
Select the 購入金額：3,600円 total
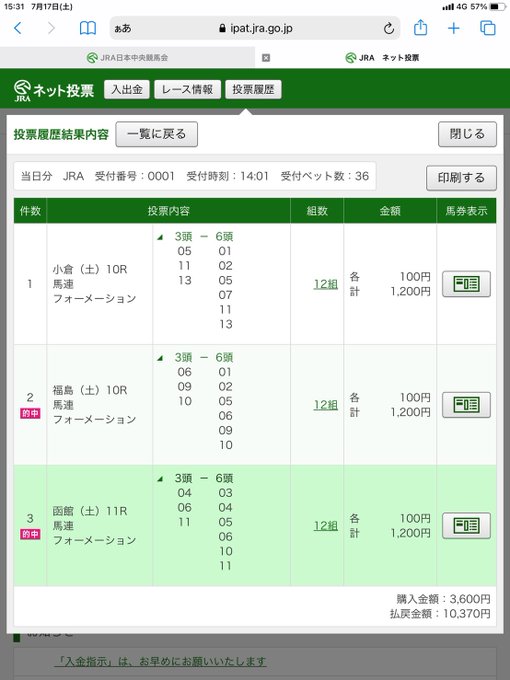[443, 599]
